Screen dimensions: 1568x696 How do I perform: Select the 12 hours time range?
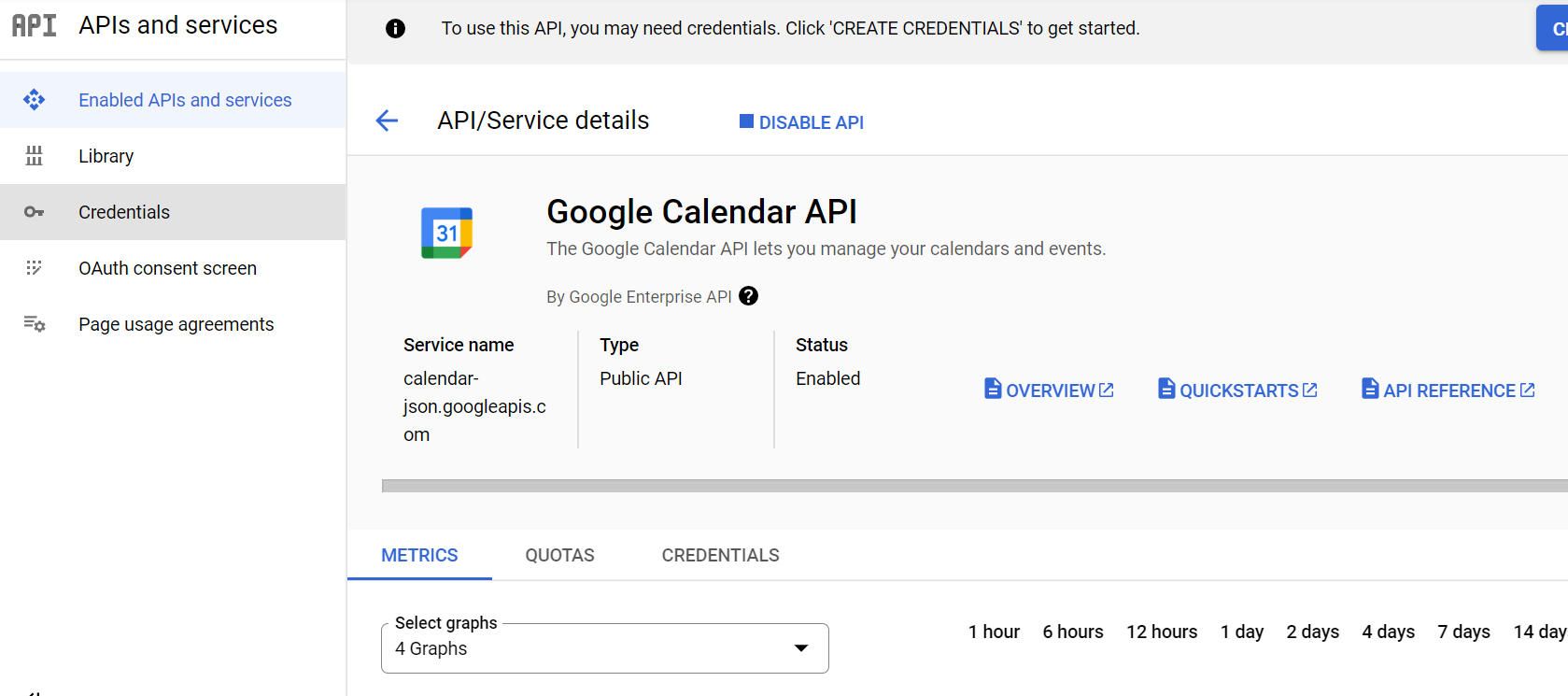point(1162,632)
